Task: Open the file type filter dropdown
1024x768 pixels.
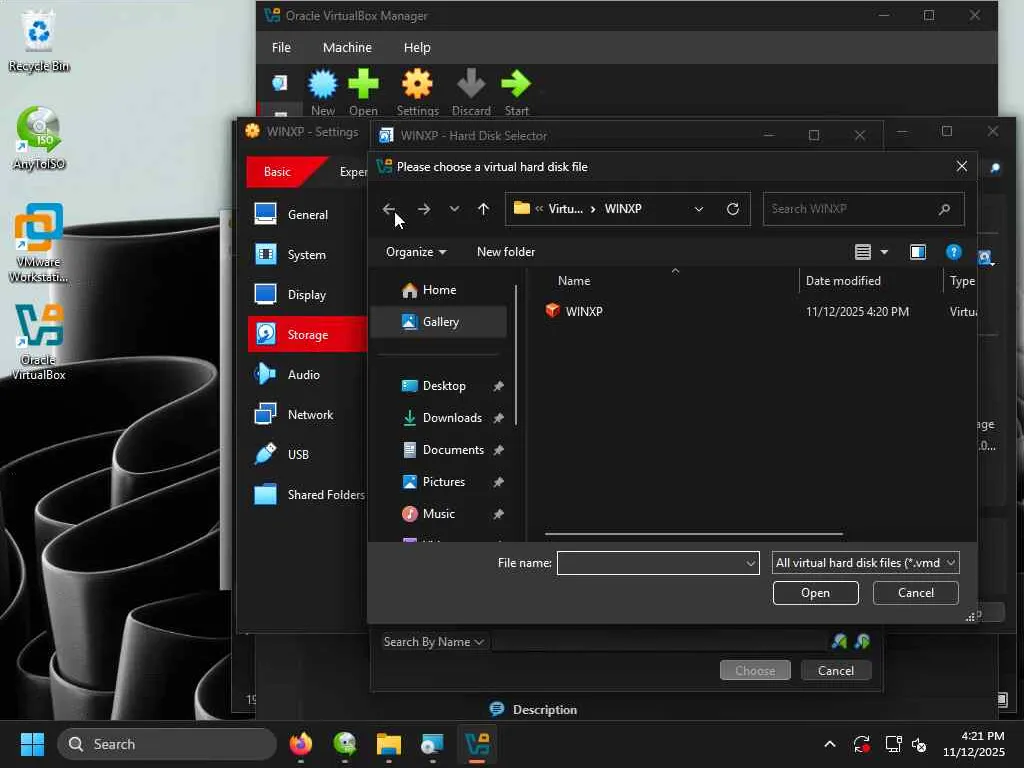Action: (x=865, y=563)
